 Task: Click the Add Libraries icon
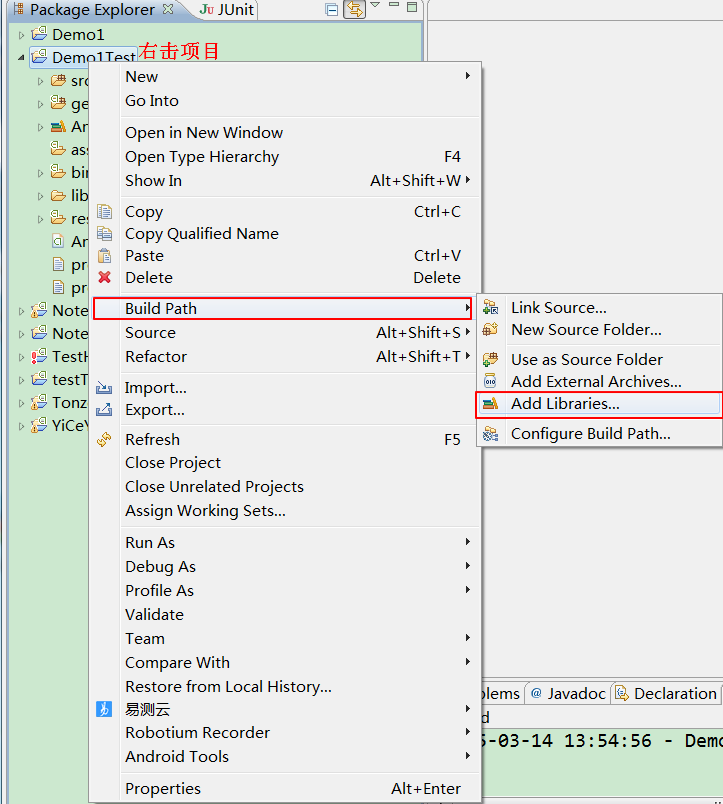[x=490, y=404]
